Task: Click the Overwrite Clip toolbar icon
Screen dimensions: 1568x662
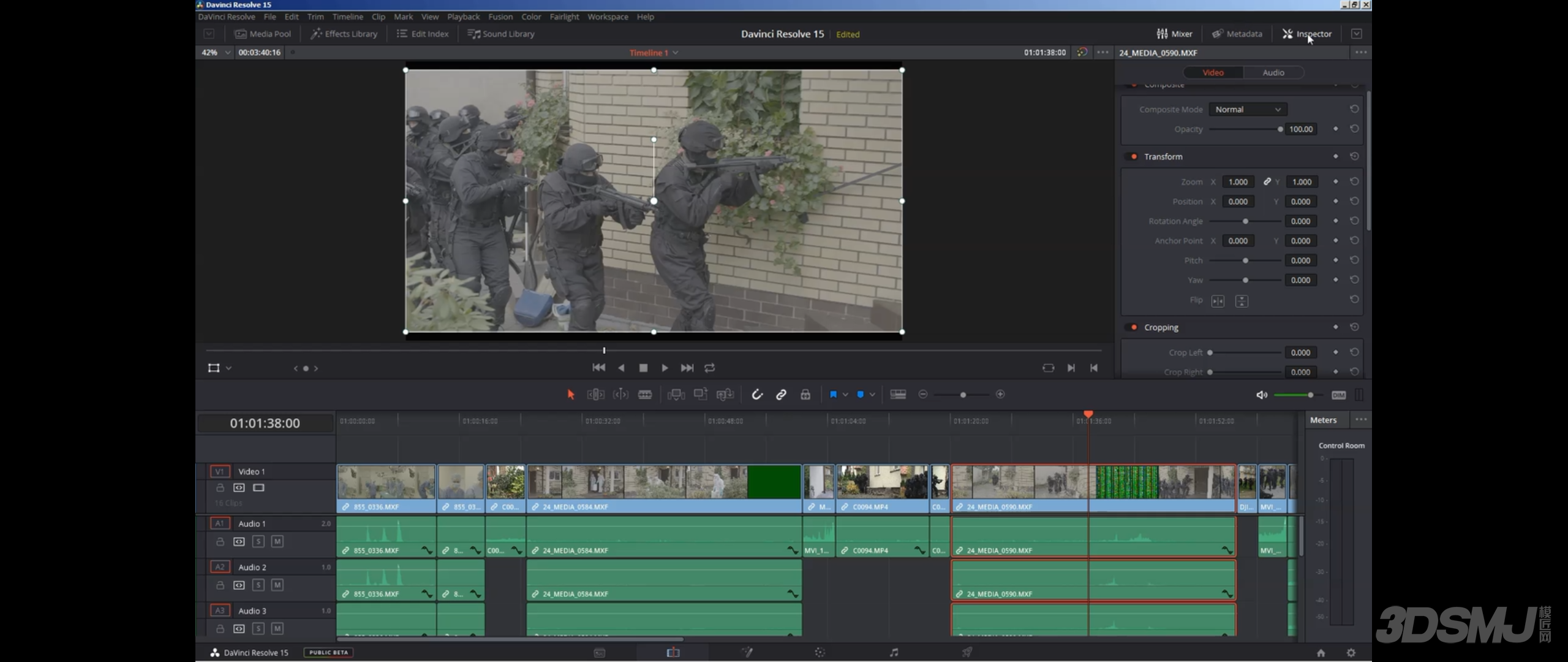Action: coord(700,394)
